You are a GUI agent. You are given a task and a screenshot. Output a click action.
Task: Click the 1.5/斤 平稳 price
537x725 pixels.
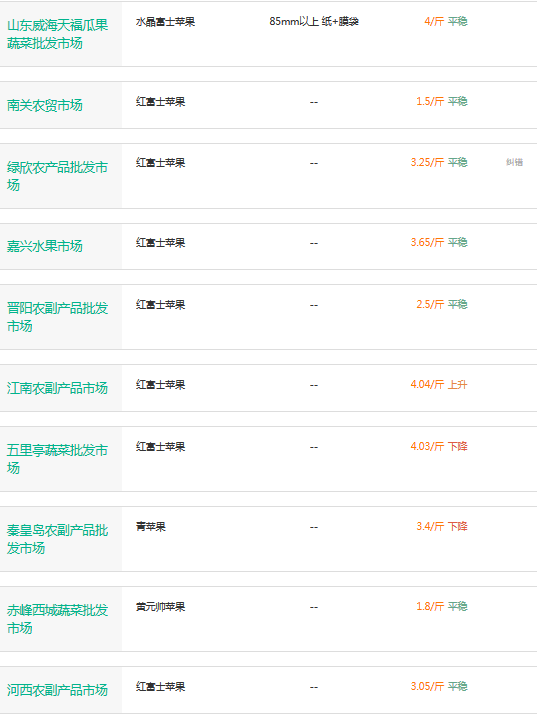442,102
